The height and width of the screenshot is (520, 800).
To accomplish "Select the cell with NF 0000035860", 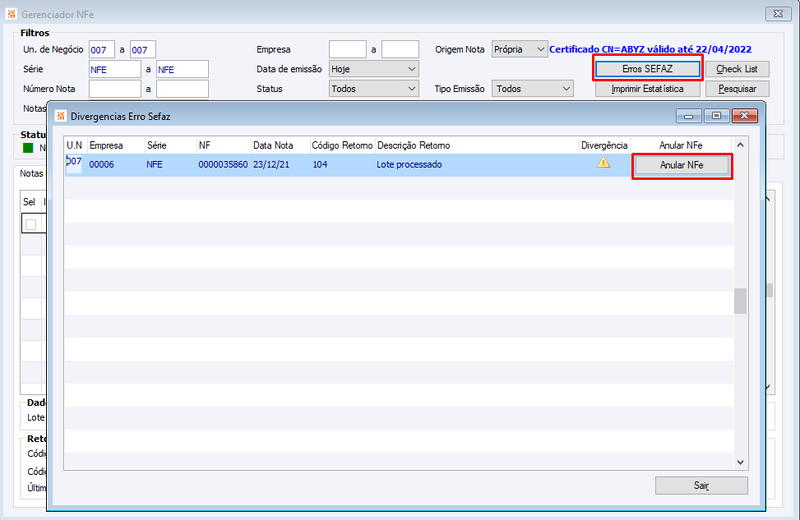I will pos(223,165).
